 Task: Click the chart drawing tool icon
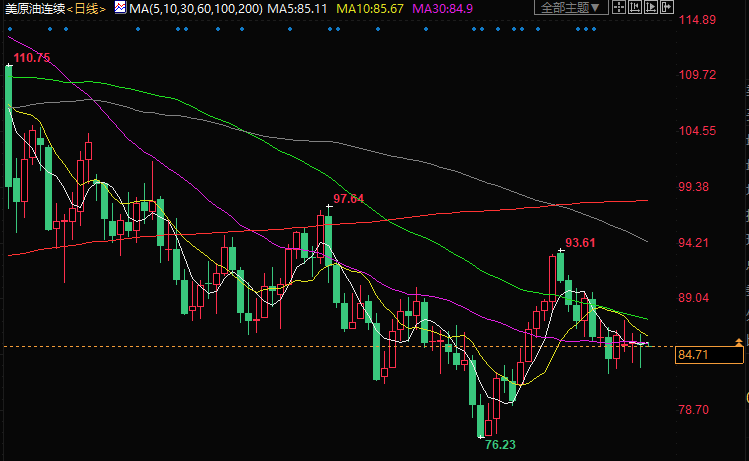tap(635, 7)
